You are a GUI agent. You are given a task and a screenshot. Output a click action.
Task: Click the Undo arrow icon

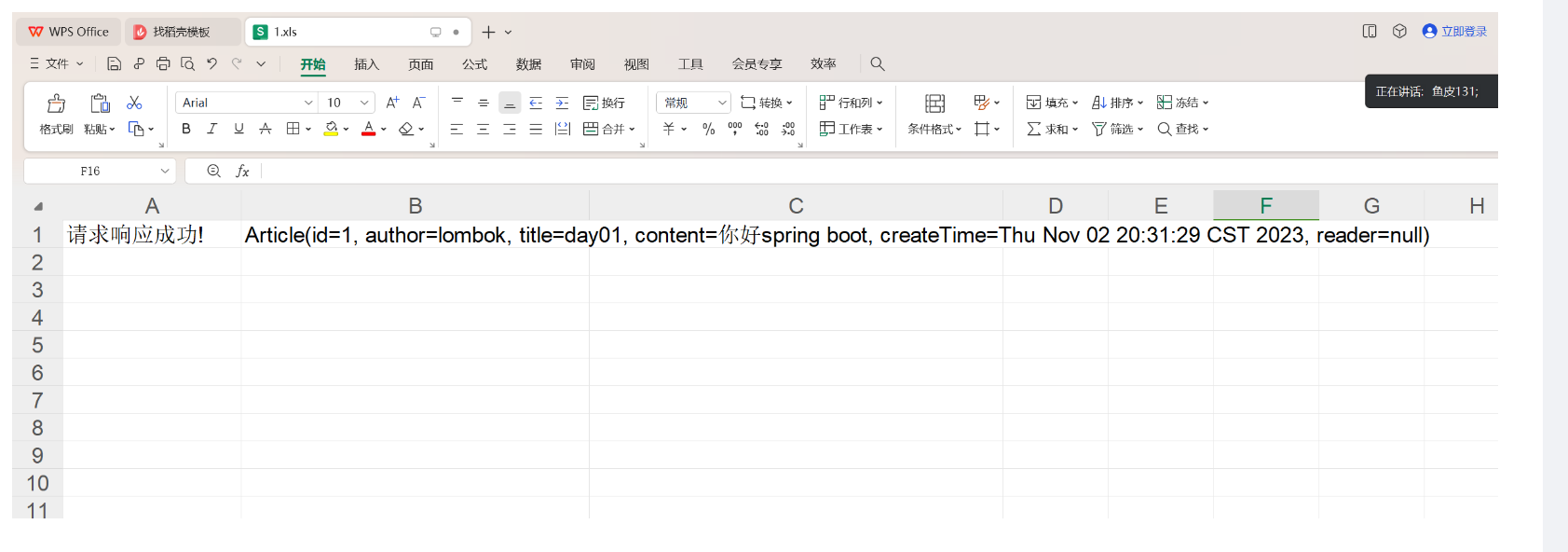coord(211,63)
